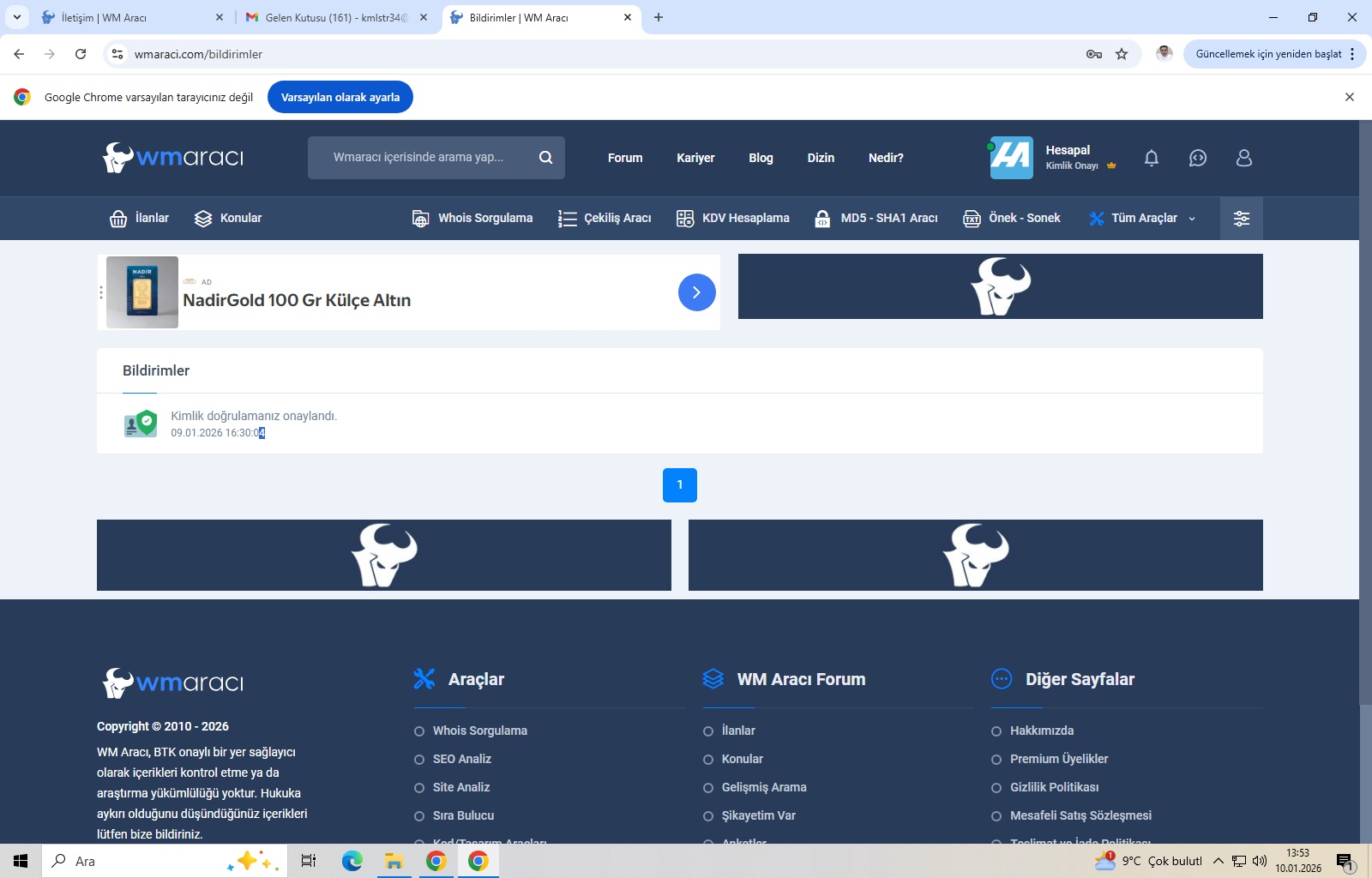
Task: Go to the Blog menu item
Action: pyautogui.click(x=761, y=158)
